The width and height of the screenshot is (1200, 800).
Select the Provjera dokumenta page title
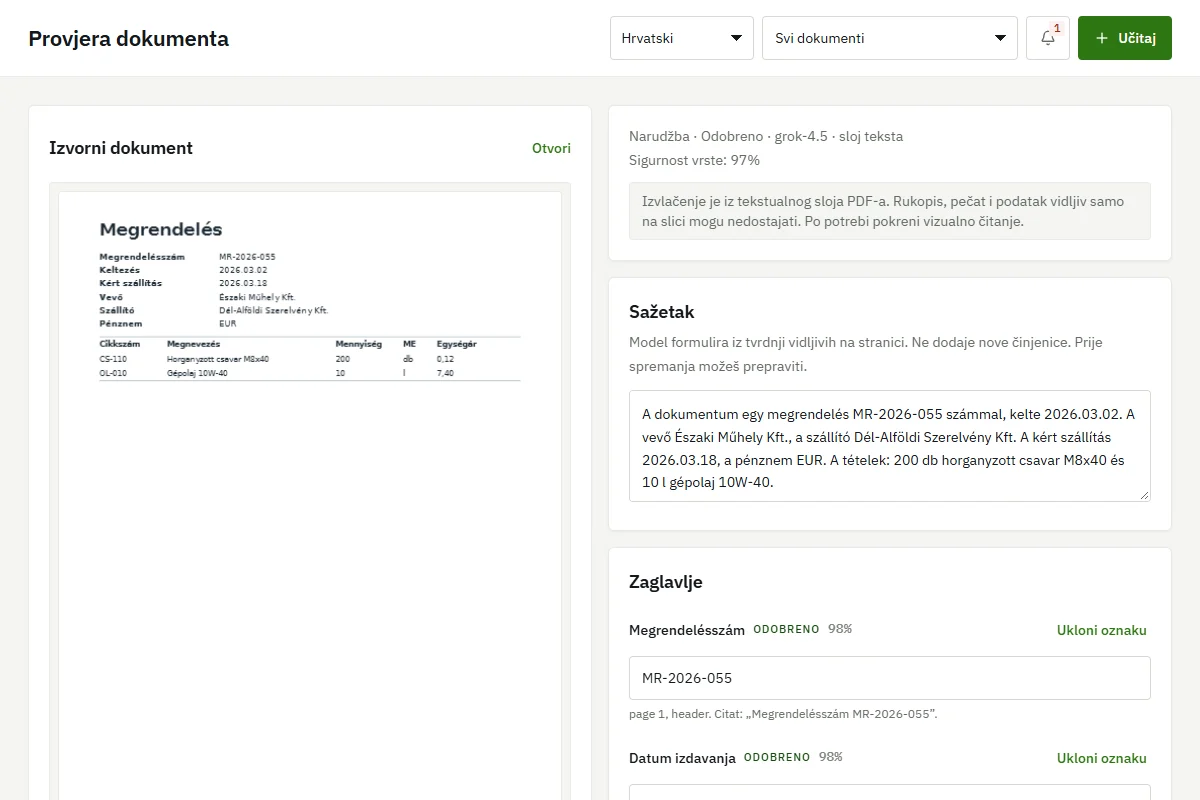coord(129,39)
